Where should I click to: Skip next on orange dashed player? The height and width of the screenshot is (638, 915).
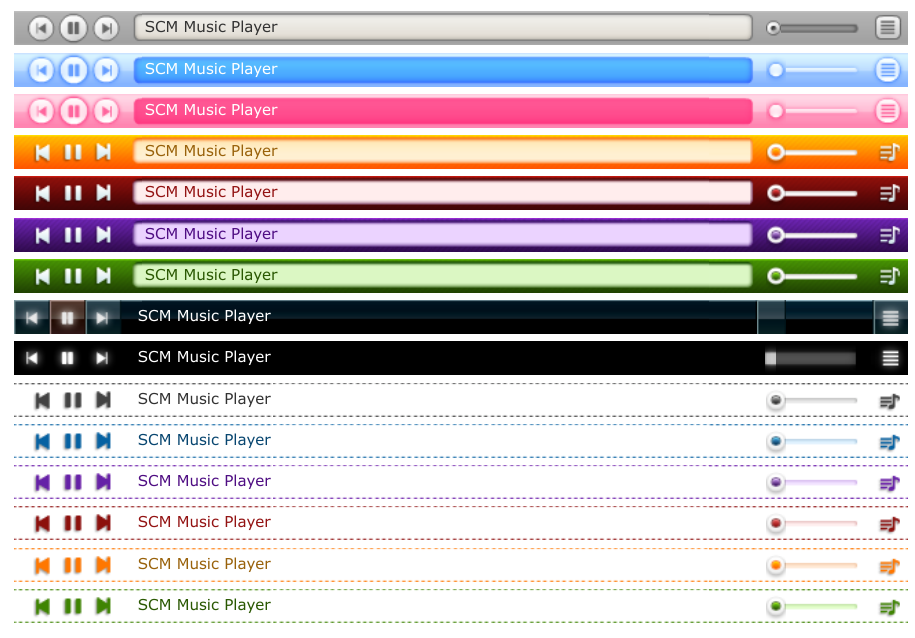click(103, 565)
